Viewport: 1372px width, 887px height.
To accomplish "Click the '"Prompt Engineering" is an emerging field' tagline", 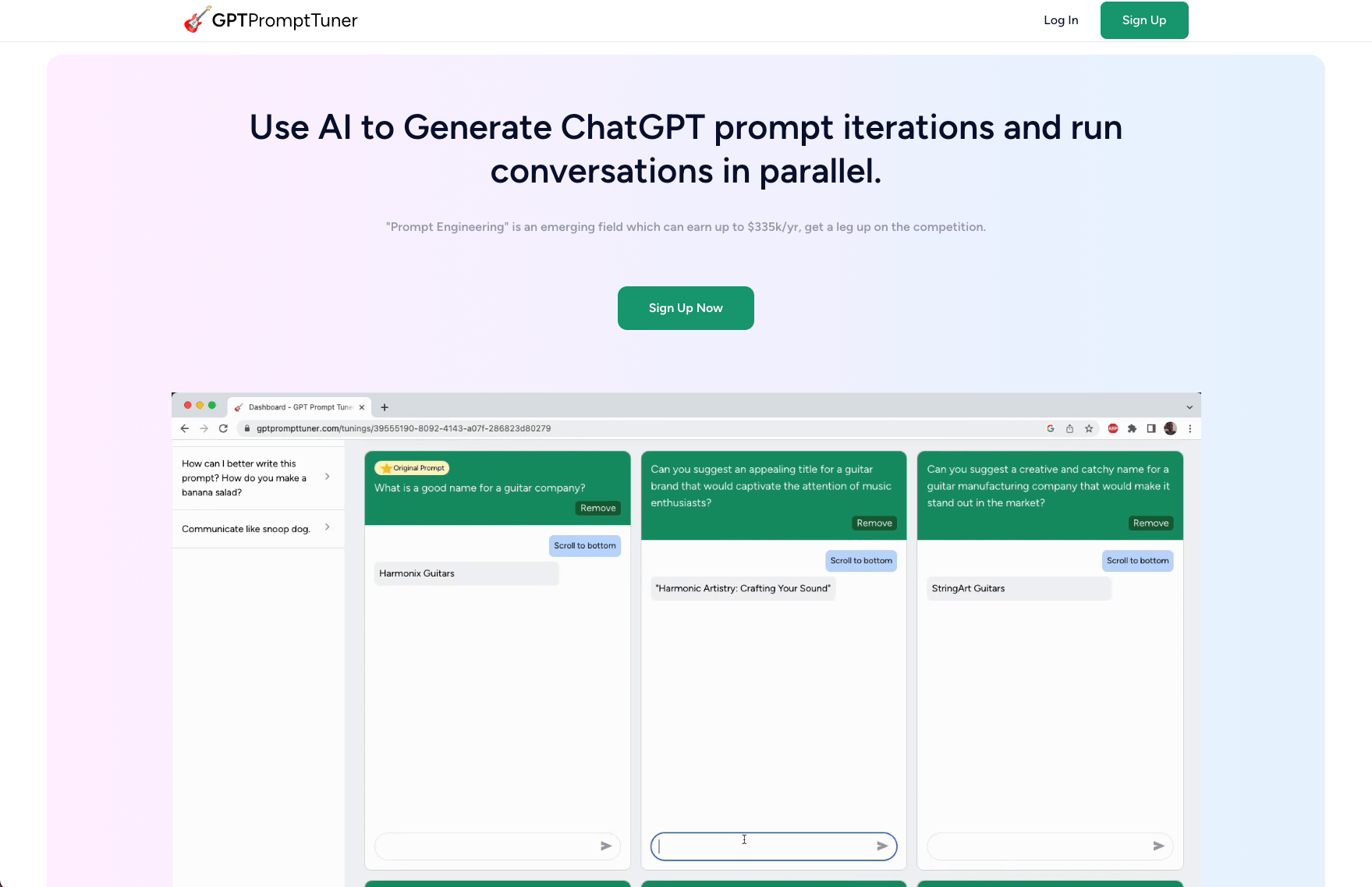I will 686,227.
